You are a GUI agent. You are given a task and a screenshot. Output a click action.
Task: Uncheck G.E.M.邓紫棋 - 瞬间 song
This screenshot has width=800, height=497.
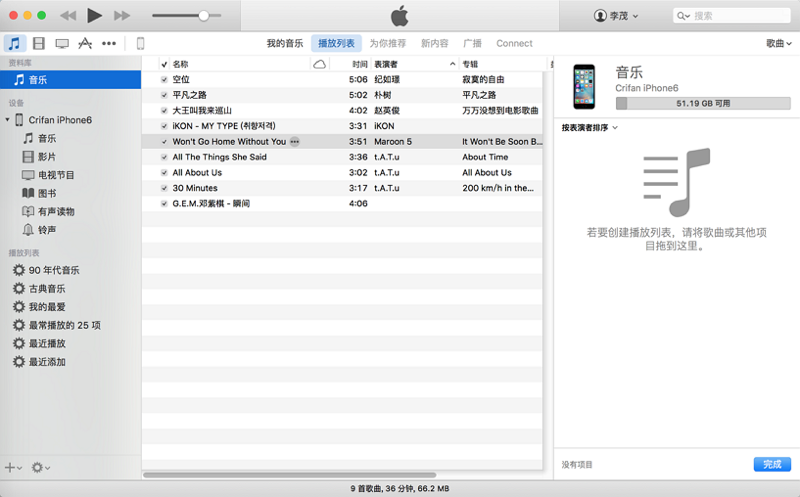[x=164, y=204]
